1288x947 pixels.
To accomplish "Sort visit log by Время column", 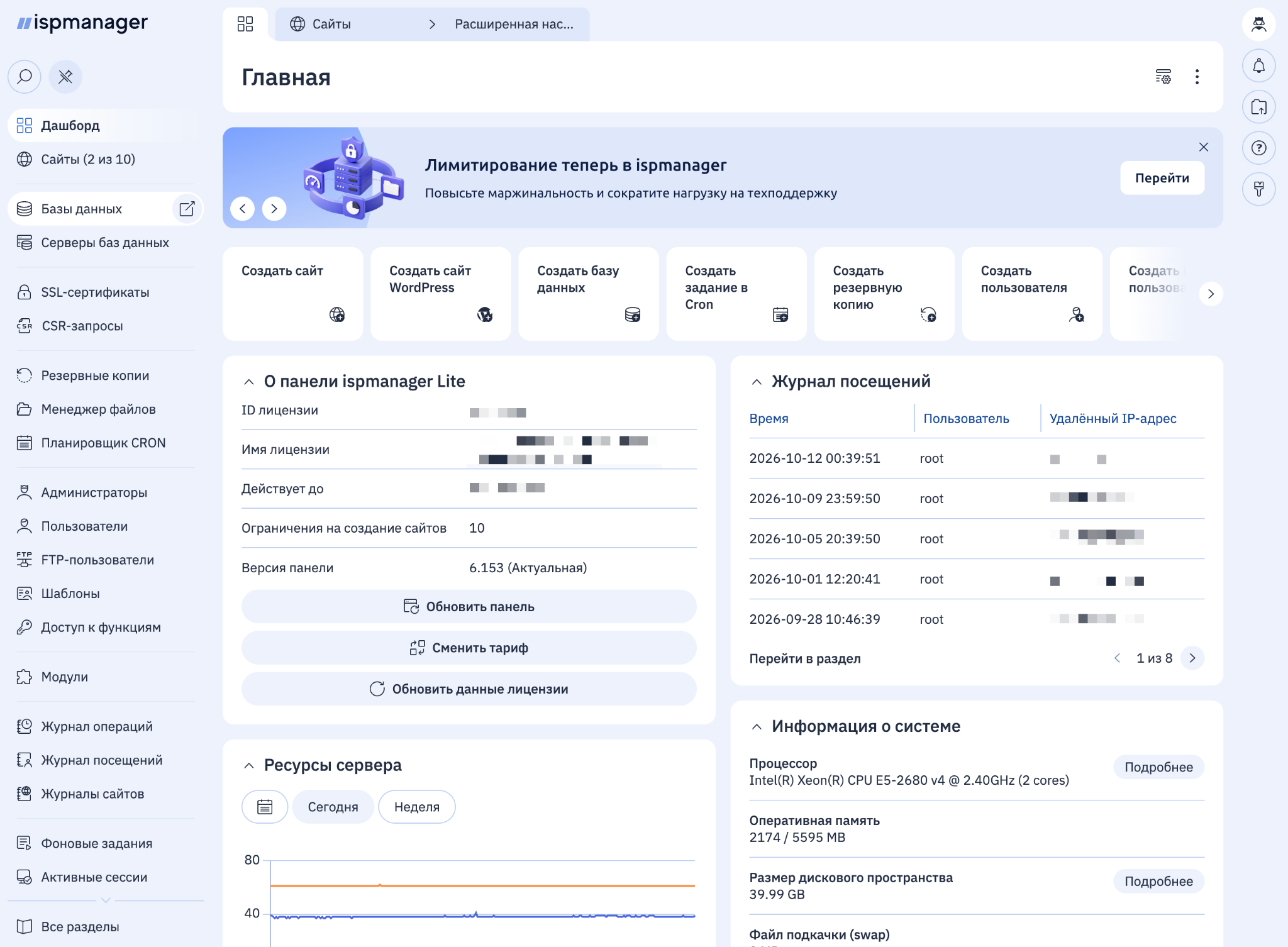I will point(769,419).
